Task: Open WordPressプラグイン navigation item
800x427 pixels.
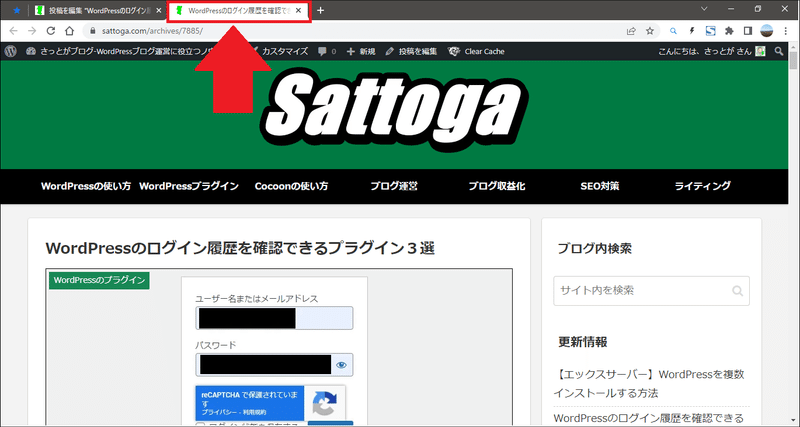Action: point(189,186)
